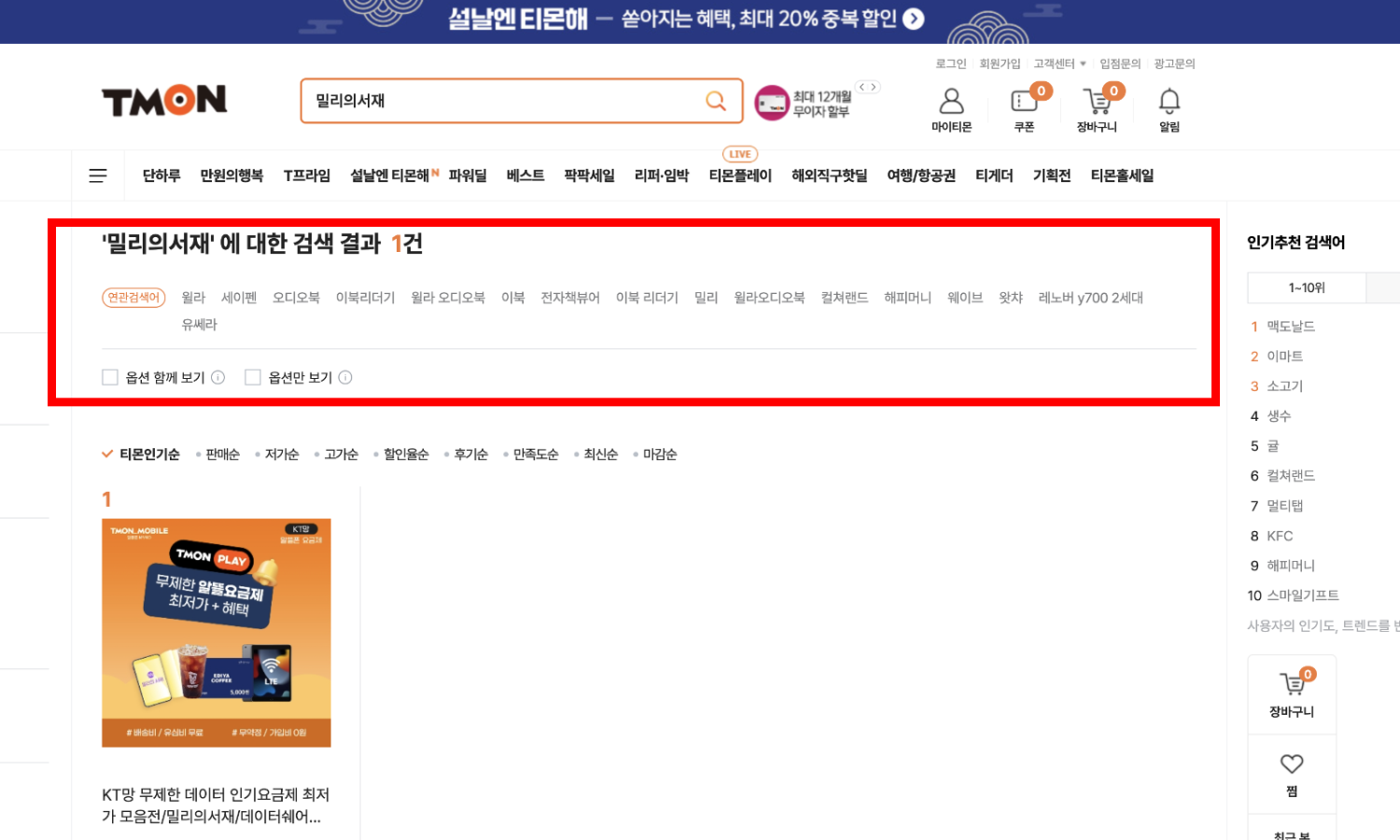The image size is (1400, 840).
Task: Go to next promo banner arrow
Action: click(x=874, y=87)
